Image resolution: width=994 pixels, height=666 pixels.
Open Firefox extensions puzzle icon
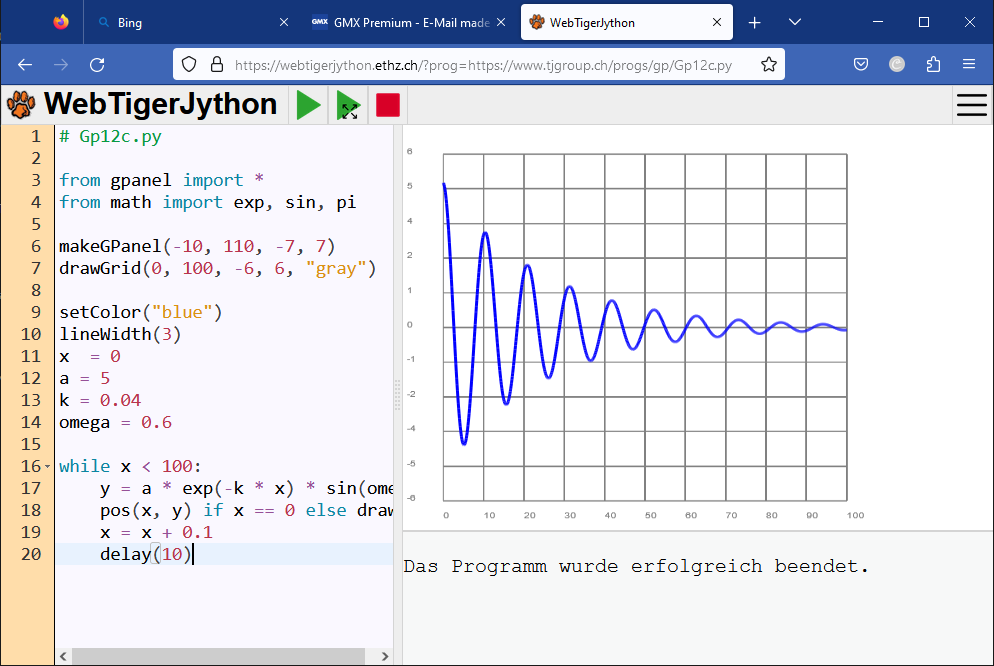tap(933, 65)
